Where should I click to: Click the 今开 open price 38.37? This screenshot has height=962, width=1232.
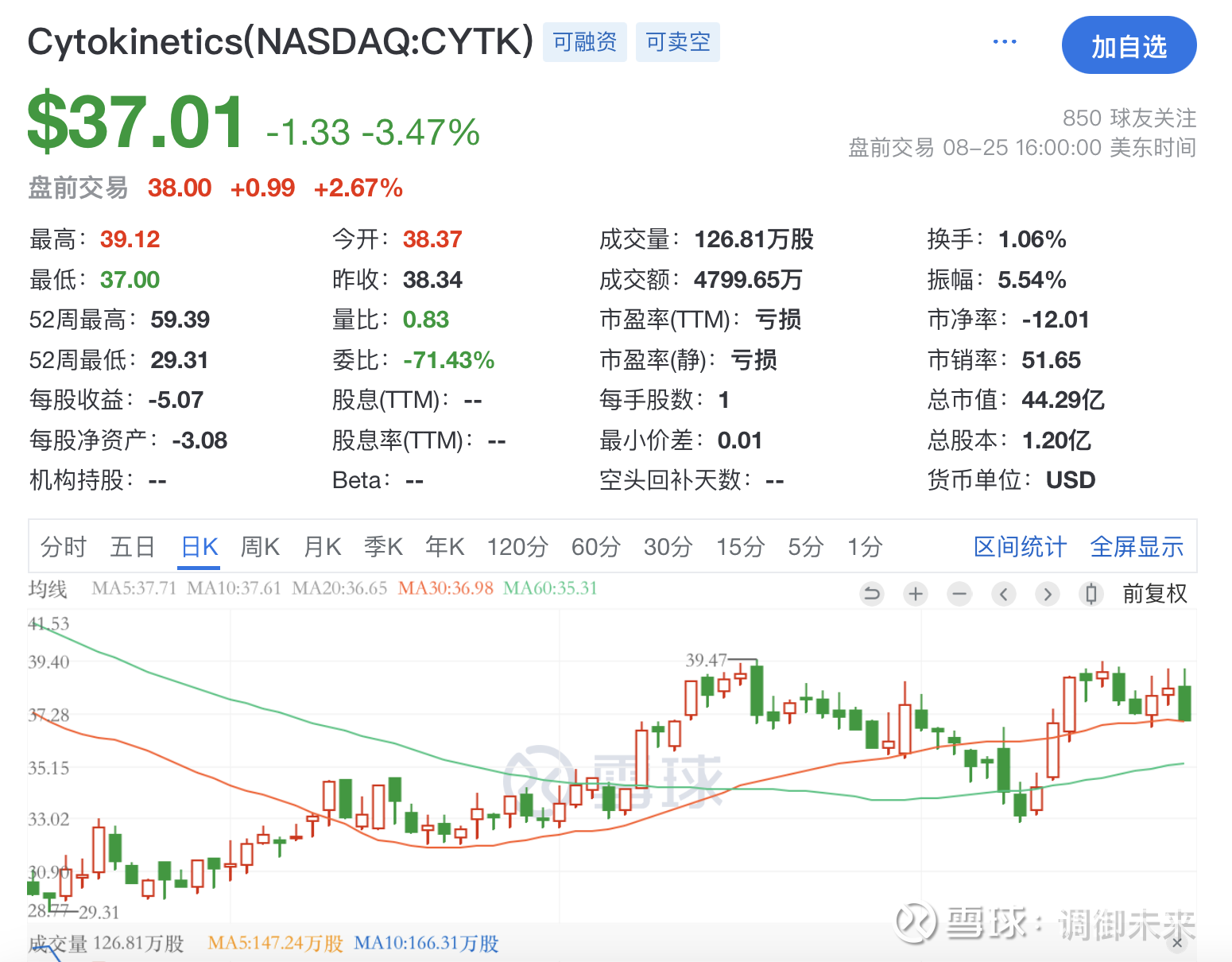(x=432, y=239)
